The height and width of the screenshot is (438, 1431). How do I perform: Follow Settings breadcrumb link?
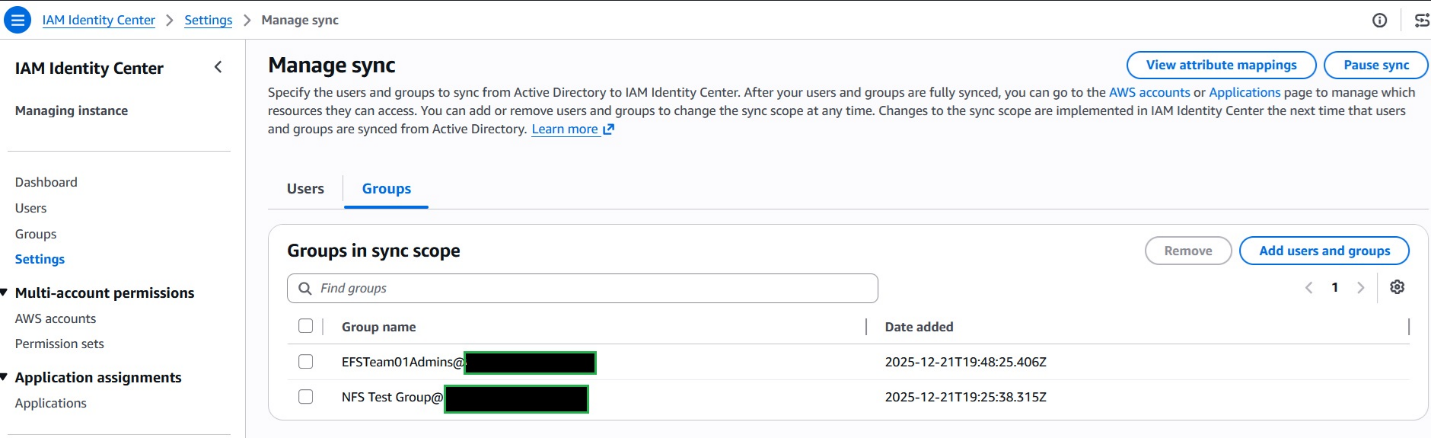(x=208, y=20)
